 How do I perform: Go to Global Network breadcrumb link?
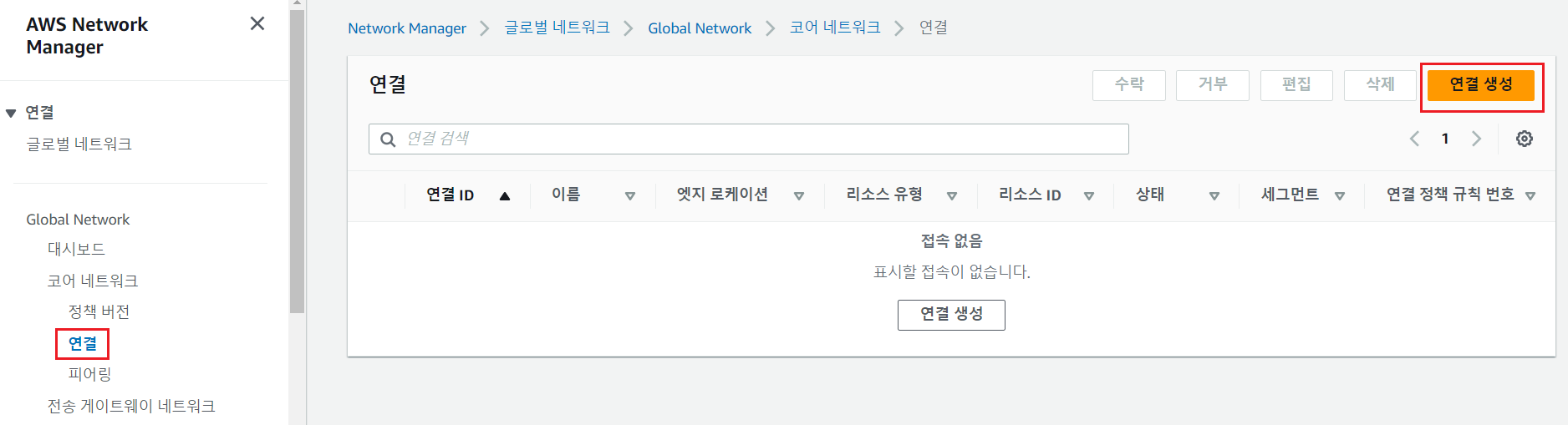click(700, 28)
